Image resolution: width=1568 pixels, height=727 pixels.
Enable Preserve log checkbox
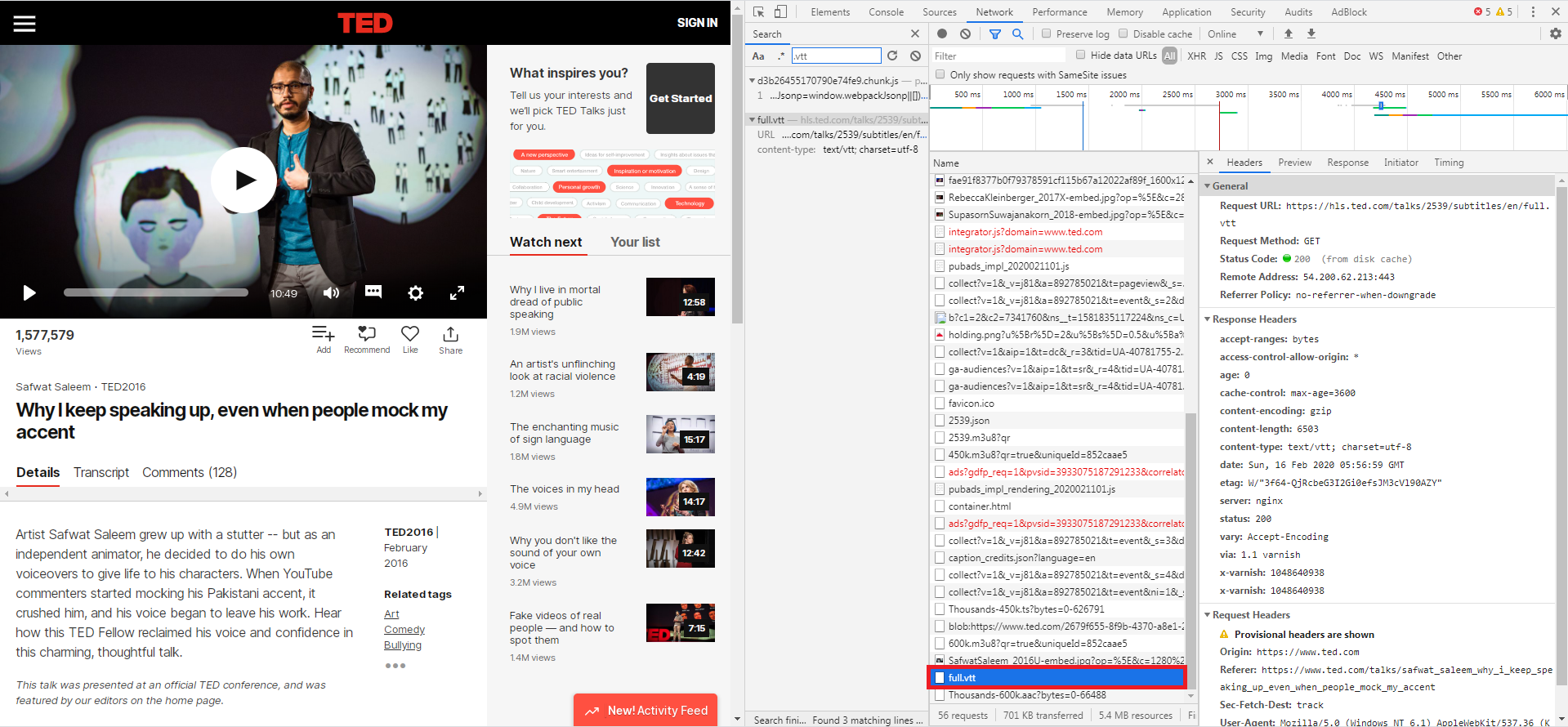(x=1046, y=33)
